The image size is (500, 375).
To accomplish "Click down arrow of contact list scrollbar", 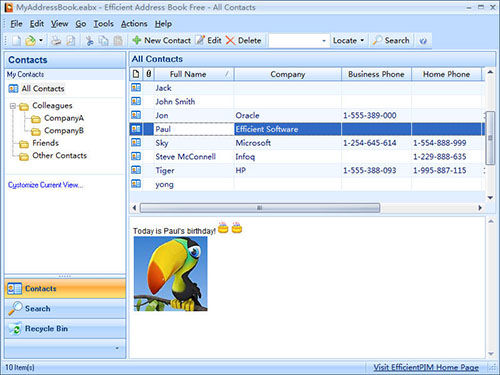I will pos(490,198).
